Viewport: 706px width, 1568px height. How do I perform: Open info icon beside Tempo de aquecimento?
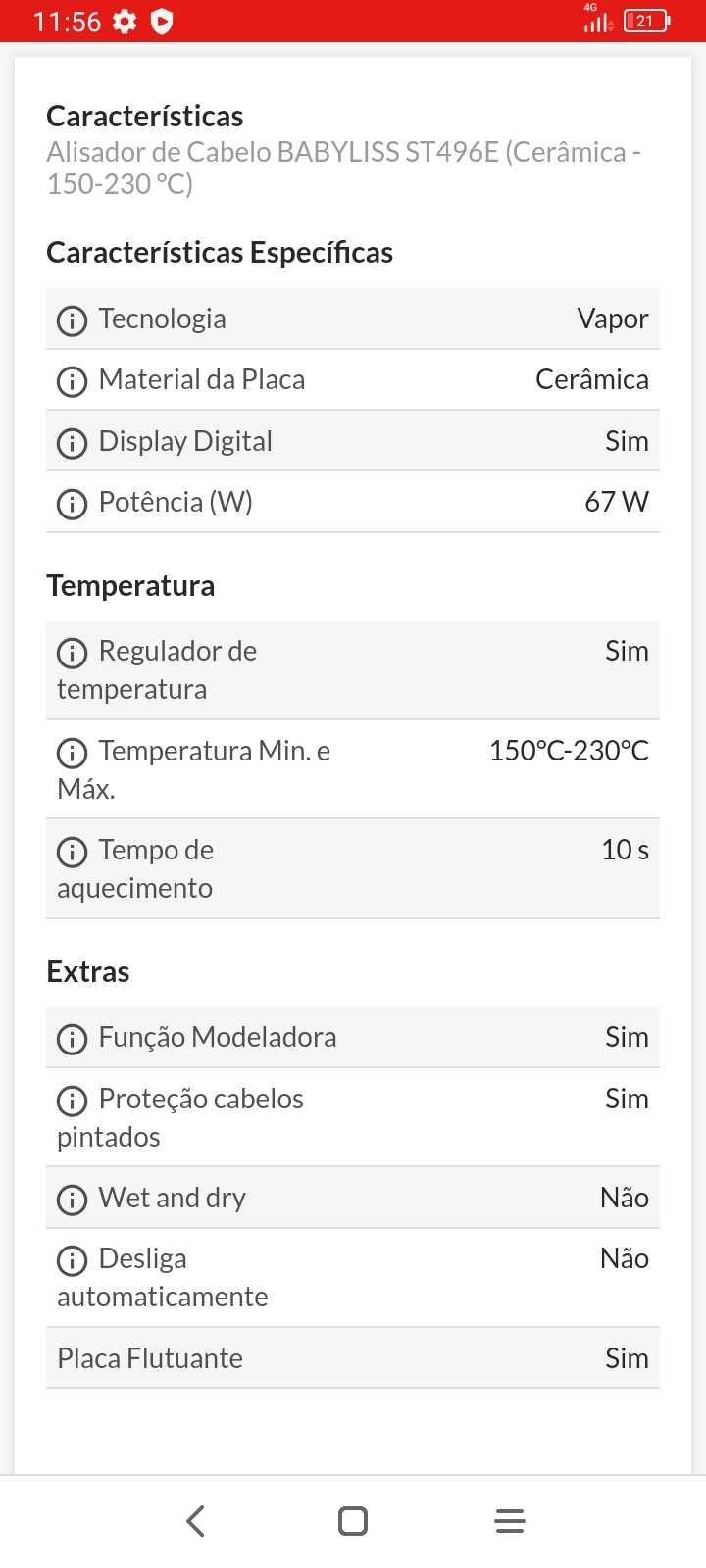click(72, 852)
